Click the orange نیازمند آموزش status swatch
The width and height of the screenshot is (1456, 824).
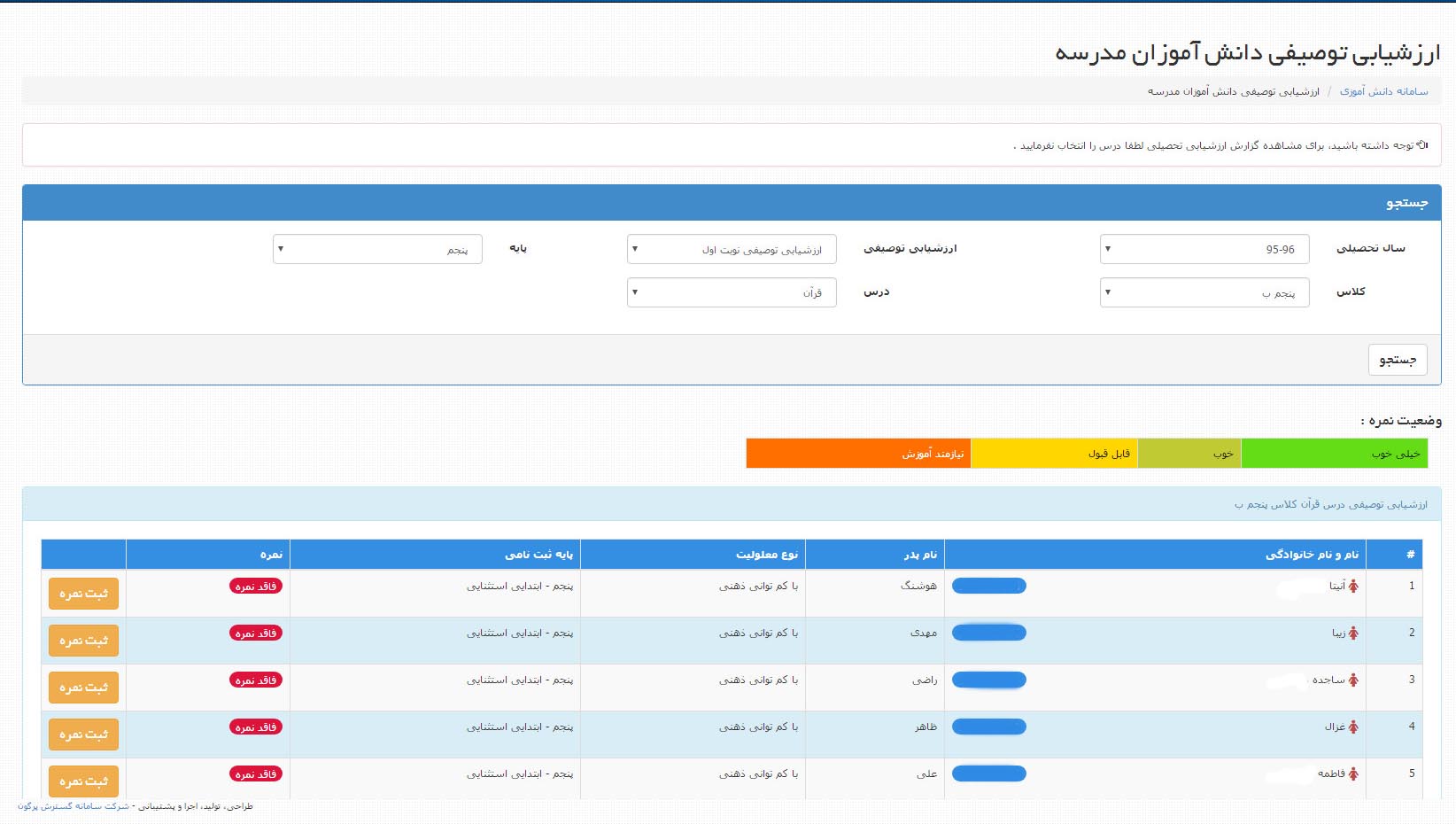[x=859, y=454]
